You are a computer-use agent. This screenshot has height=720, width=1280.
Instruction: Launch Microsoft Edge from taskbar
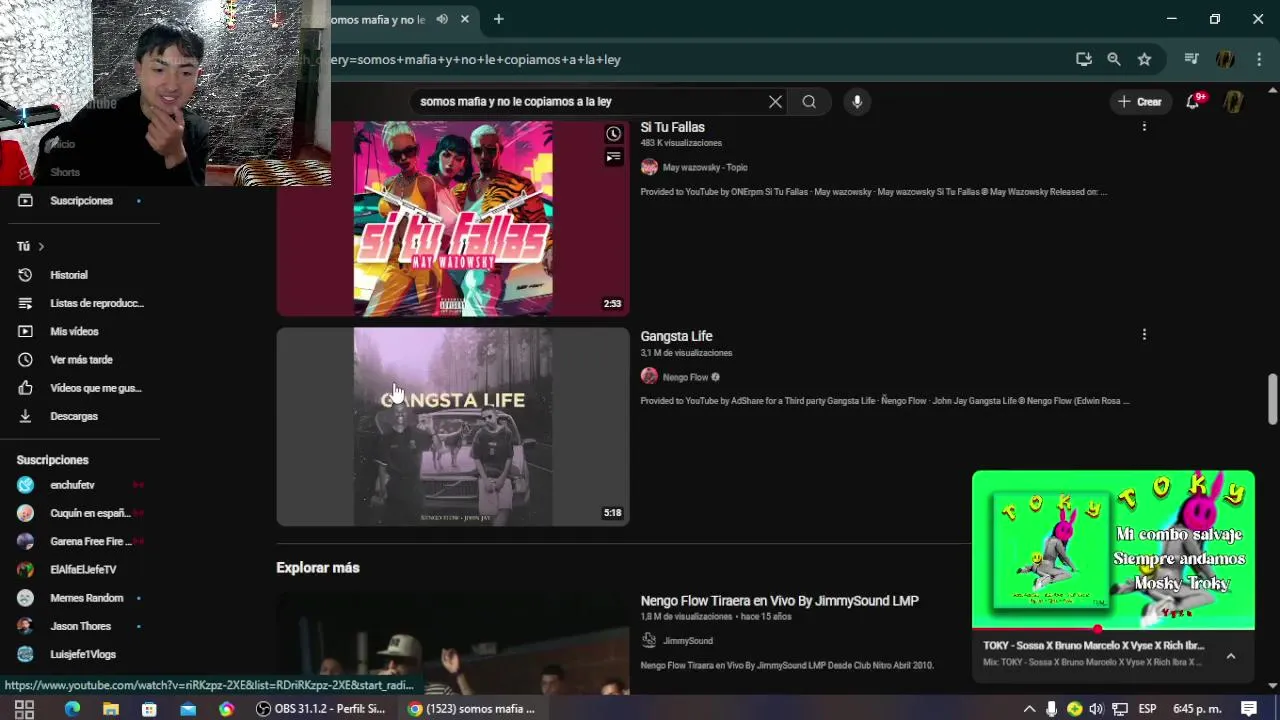click(x=72, y=709)
